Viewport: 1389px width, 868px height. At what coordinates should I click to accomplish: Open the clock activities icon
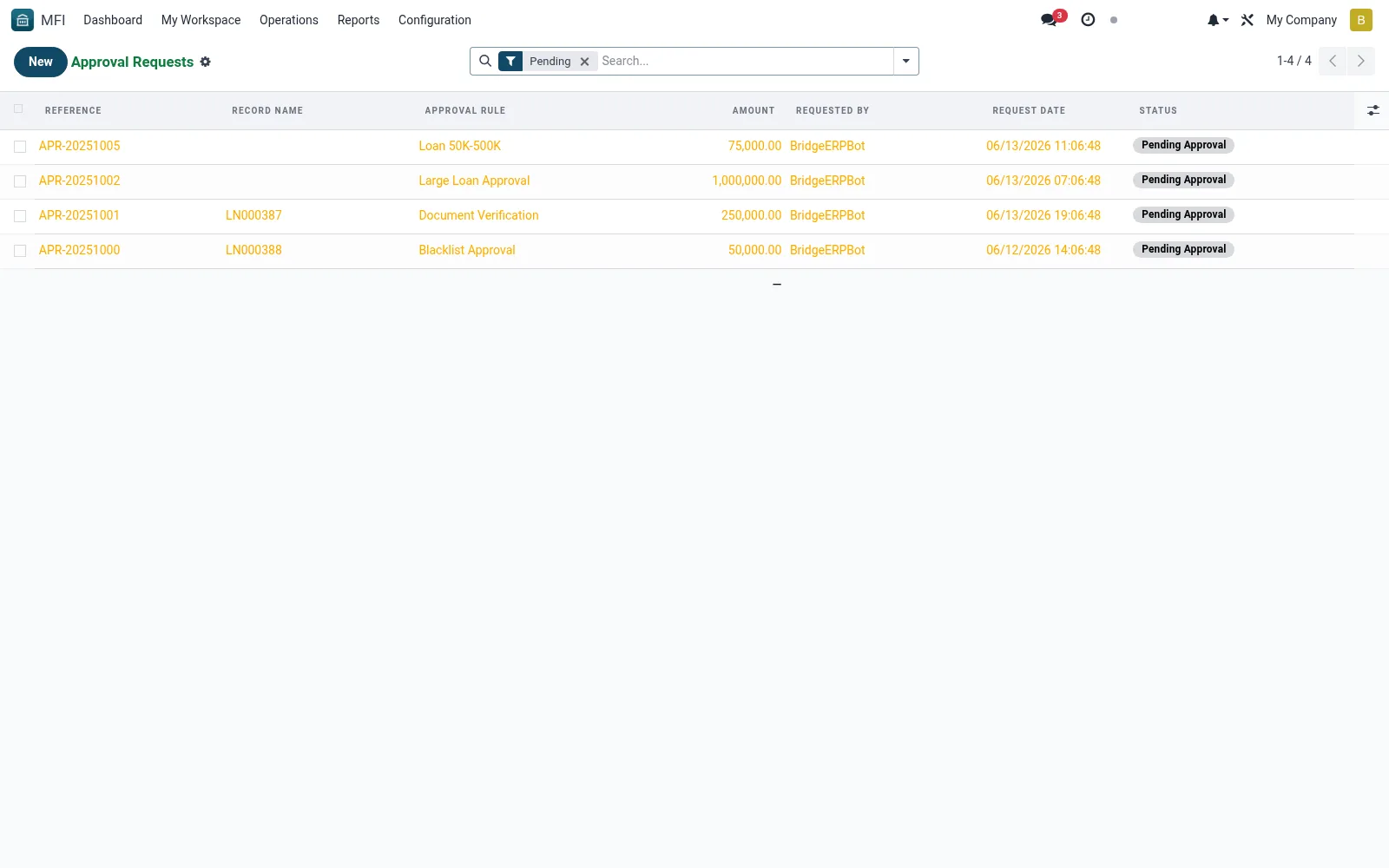[1088, 19]
